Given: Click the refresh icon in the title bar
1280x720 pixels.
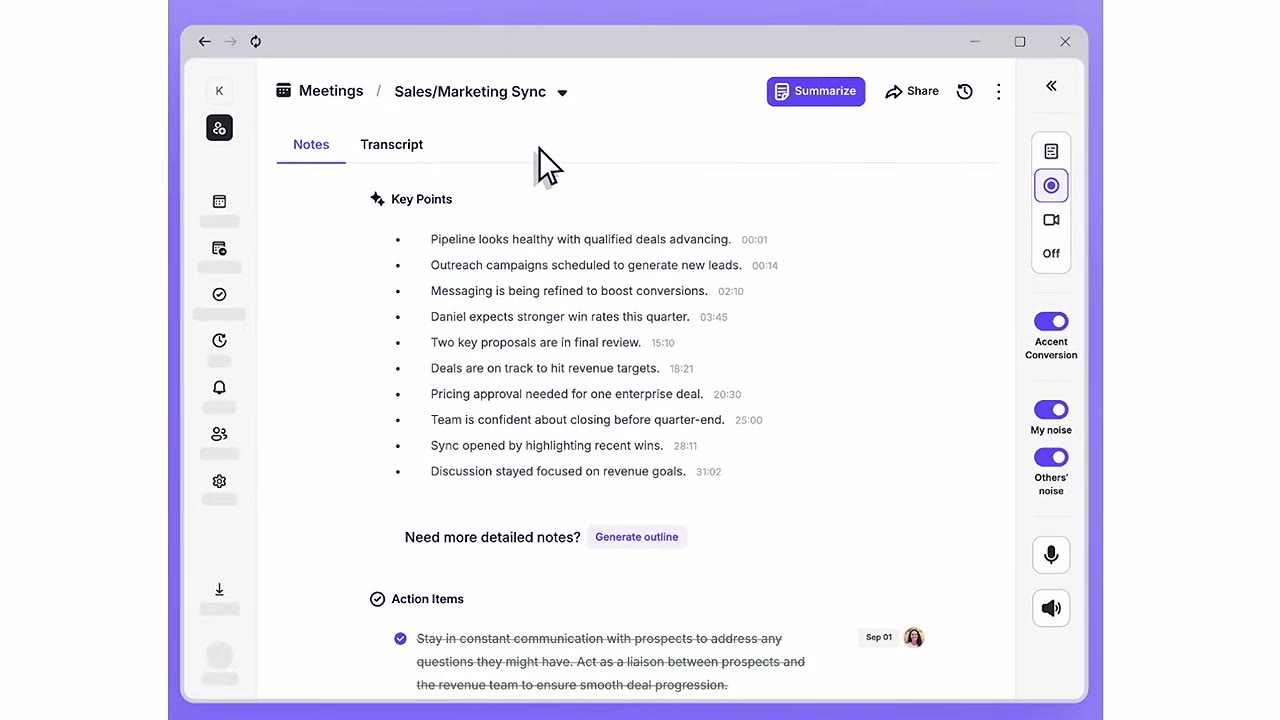Looking at the screenshot, I should click(x=256, y=41).
